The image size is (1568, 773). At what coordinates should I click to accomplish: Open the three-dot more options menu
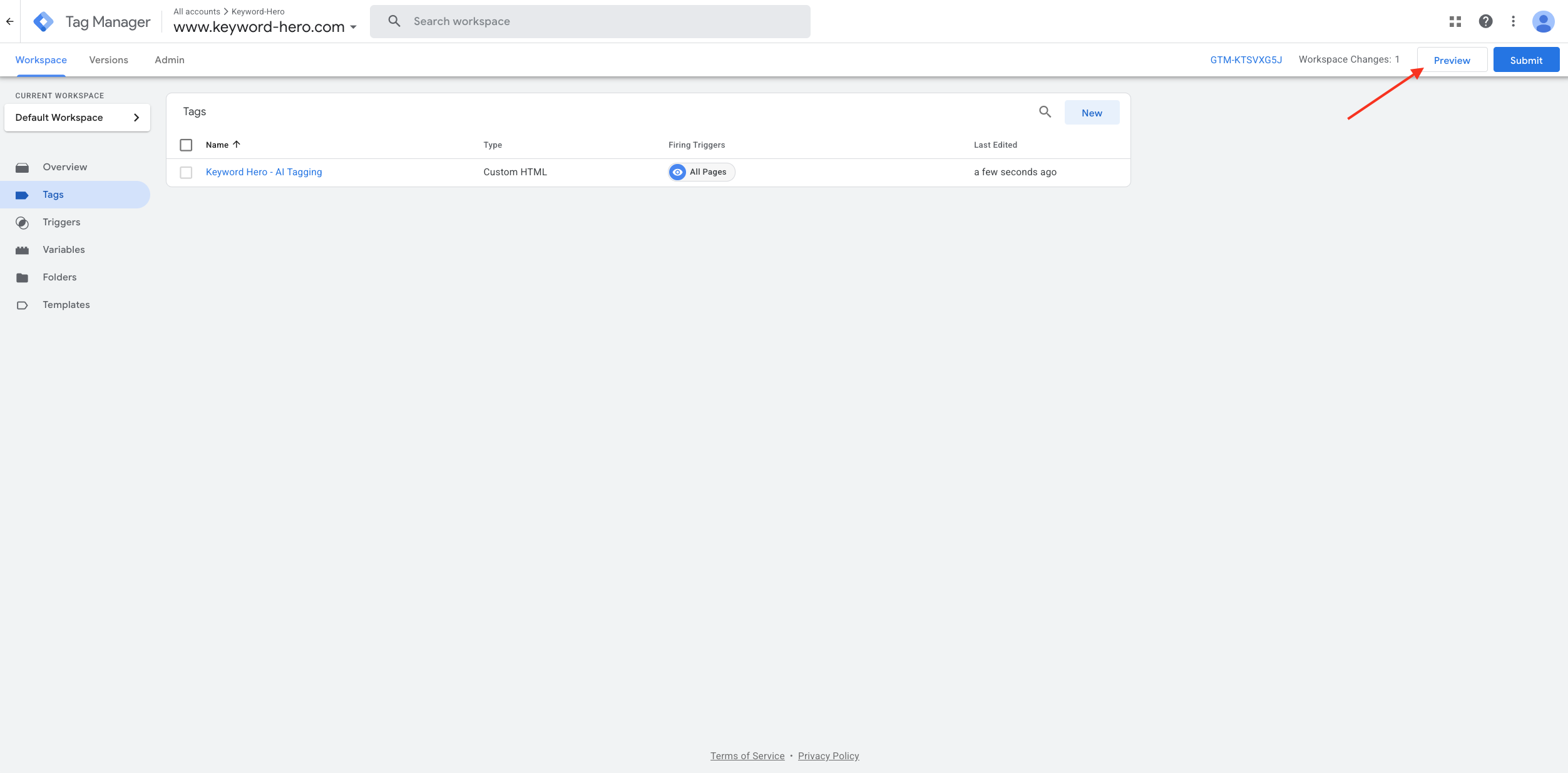1513,21
